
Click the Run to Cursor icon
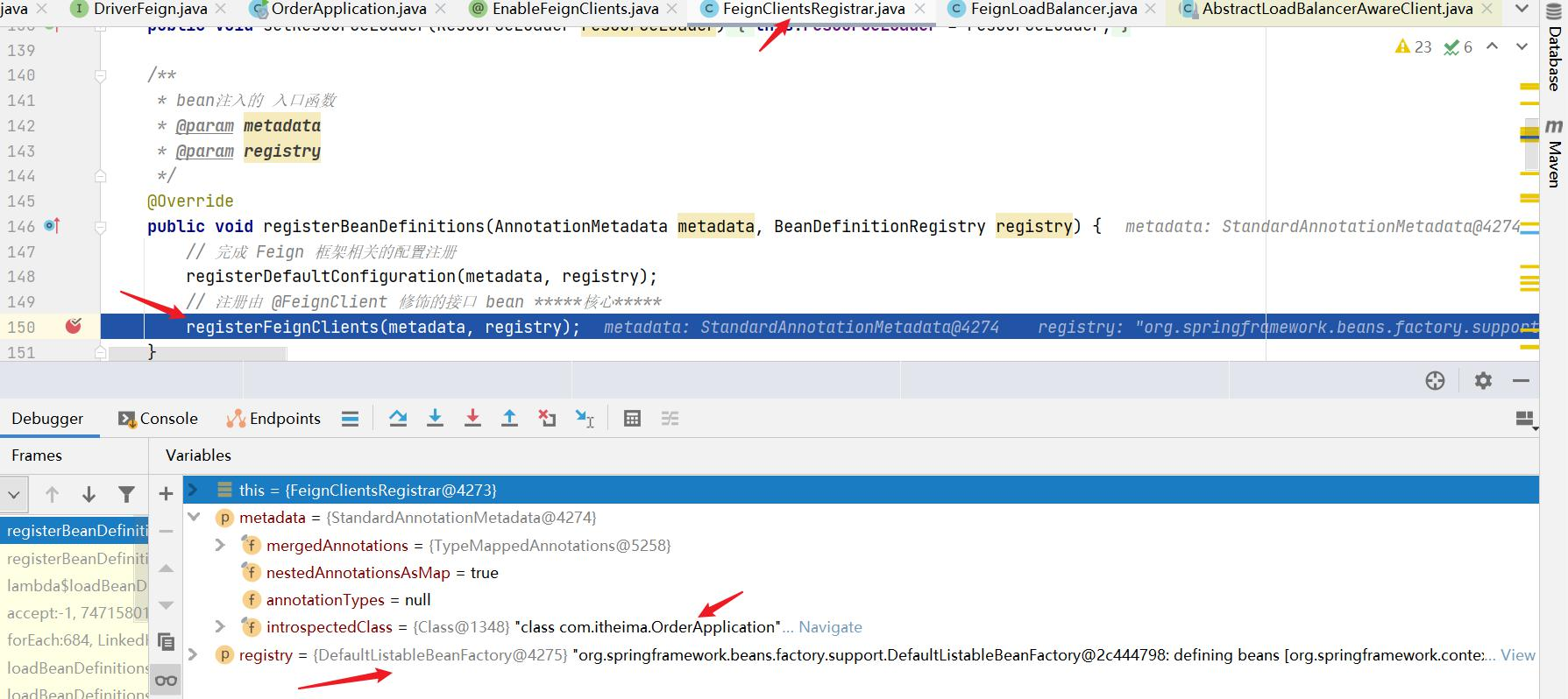585,419
